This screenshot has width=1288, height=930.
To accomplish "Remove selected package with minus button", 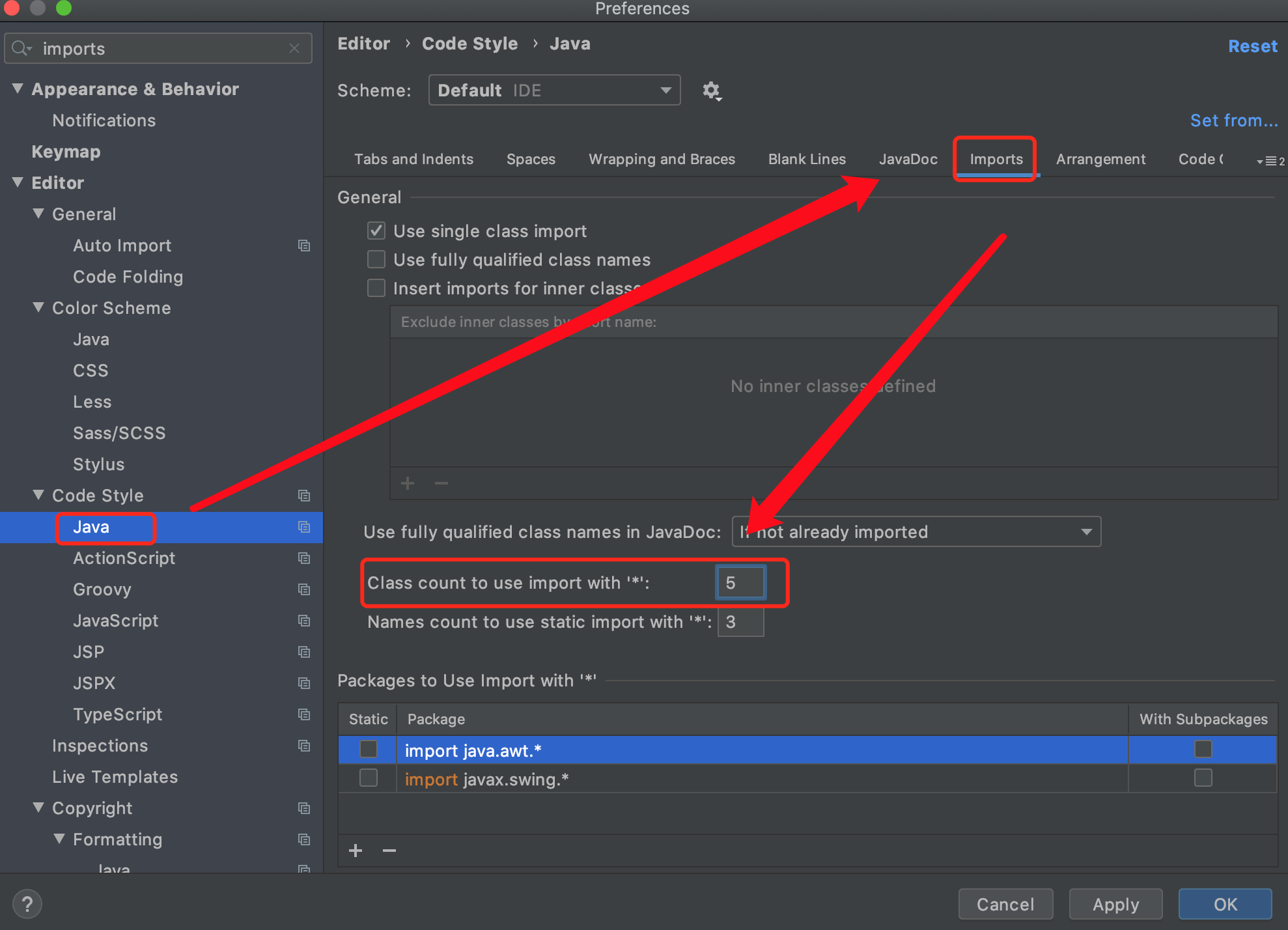I will tap(389, 851).
